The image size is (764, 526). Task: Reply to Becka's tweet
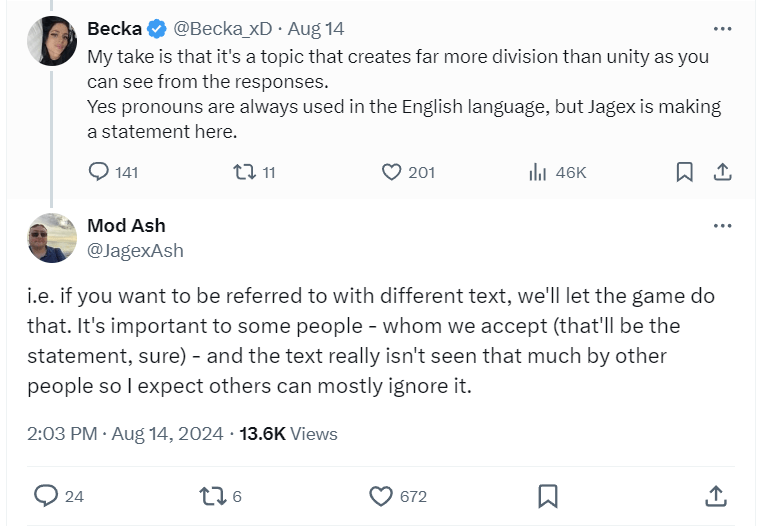point(99,172)
